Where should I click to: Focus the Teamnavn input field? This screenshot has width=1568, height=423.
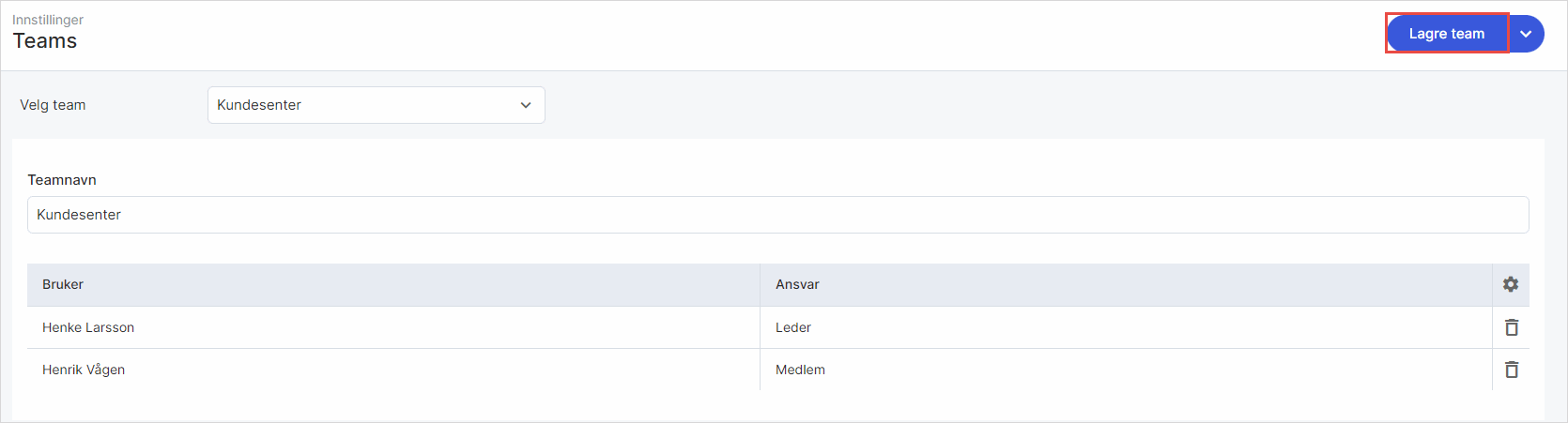pyautogui.click(x=777, y=215)
